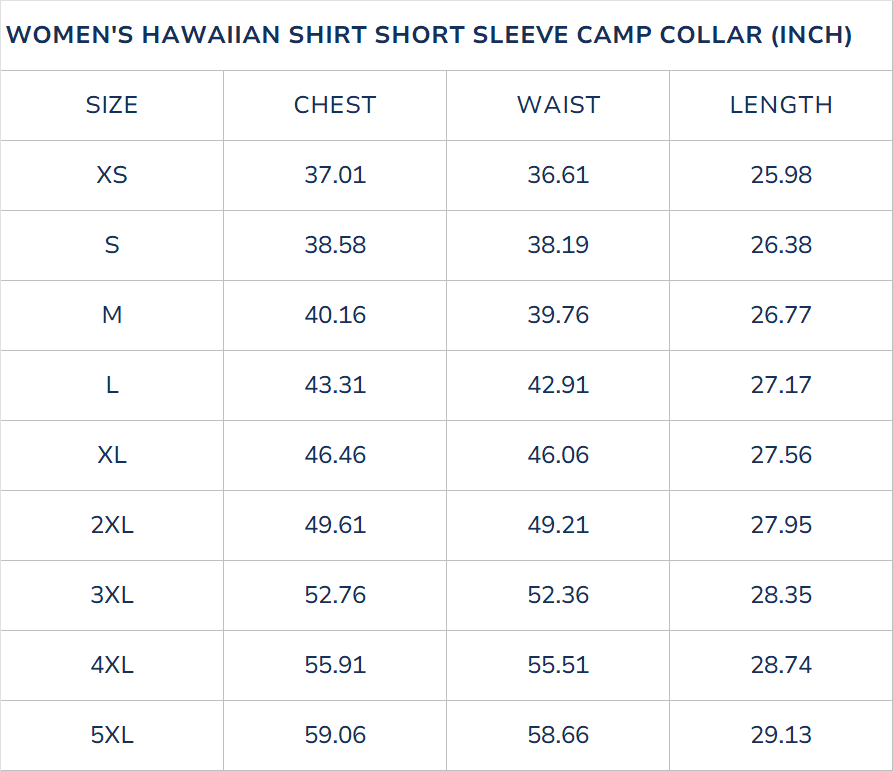Click waist value 39.76
The image size is (893, 771).
(558, 315)
